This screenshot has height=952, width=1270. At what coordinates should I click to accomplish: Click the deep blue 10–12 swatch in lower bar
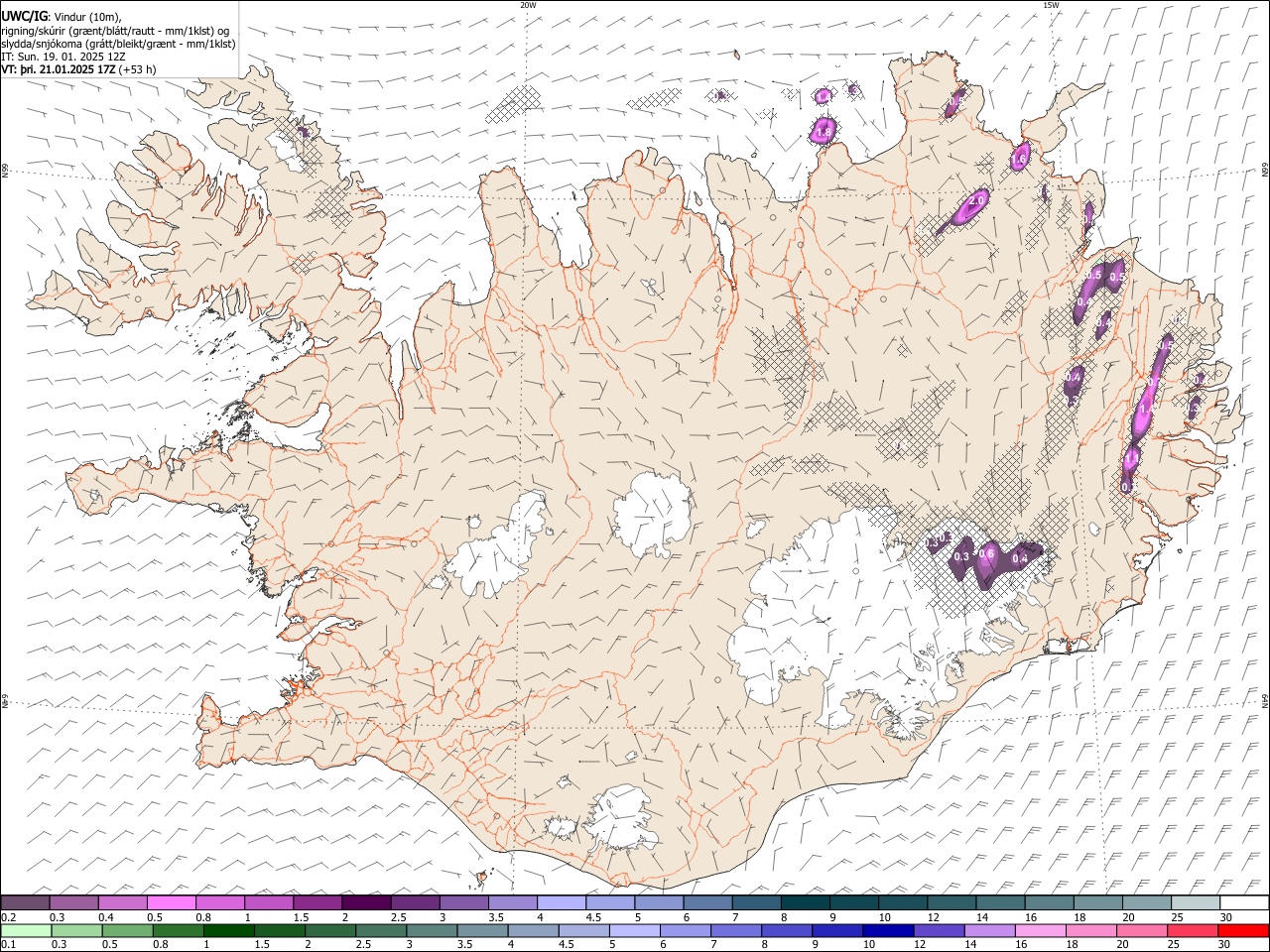[x=888, y=930]
